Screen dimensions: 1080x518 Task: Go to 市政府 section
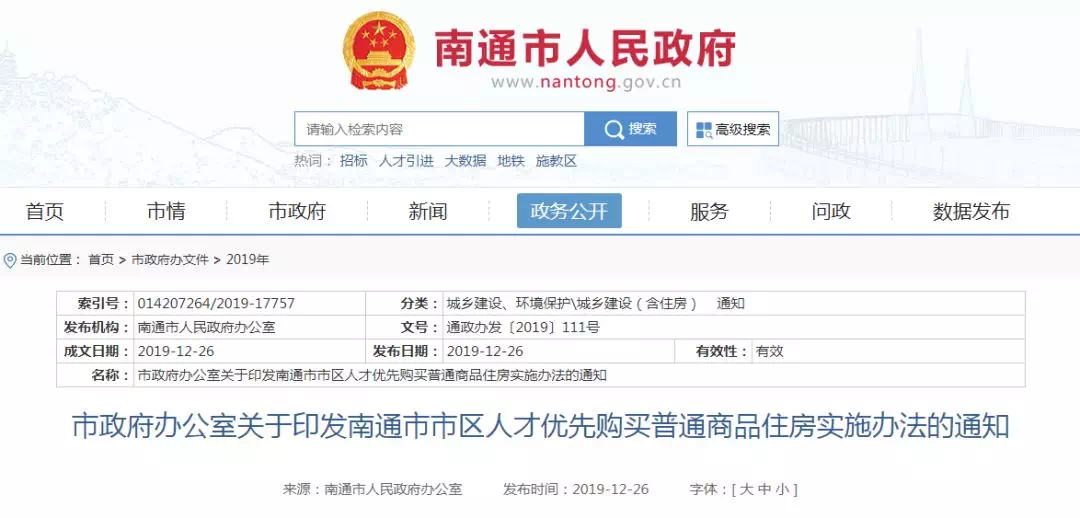(297, 211)
